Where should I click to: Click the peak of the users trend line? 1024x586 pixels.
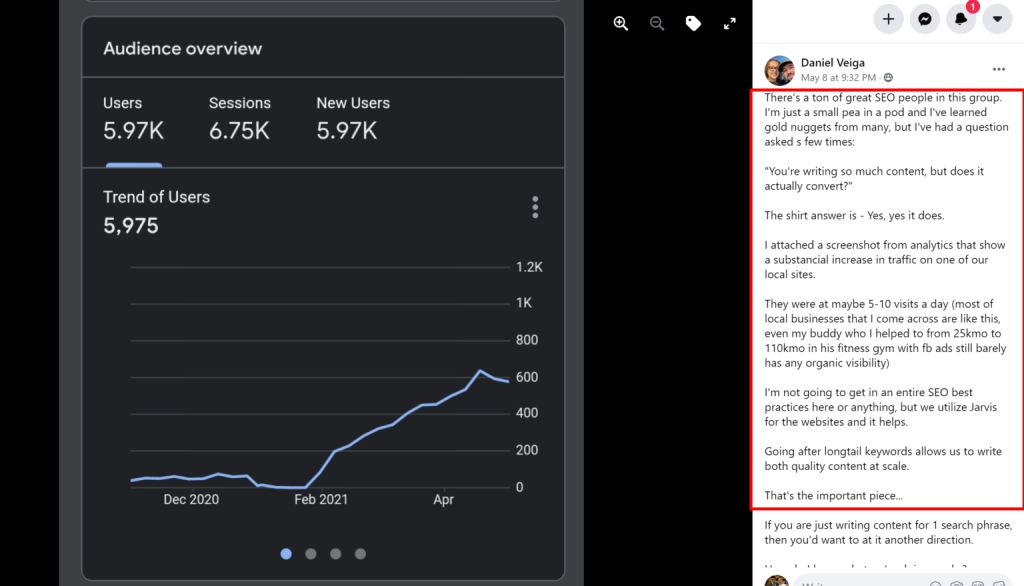480,371
